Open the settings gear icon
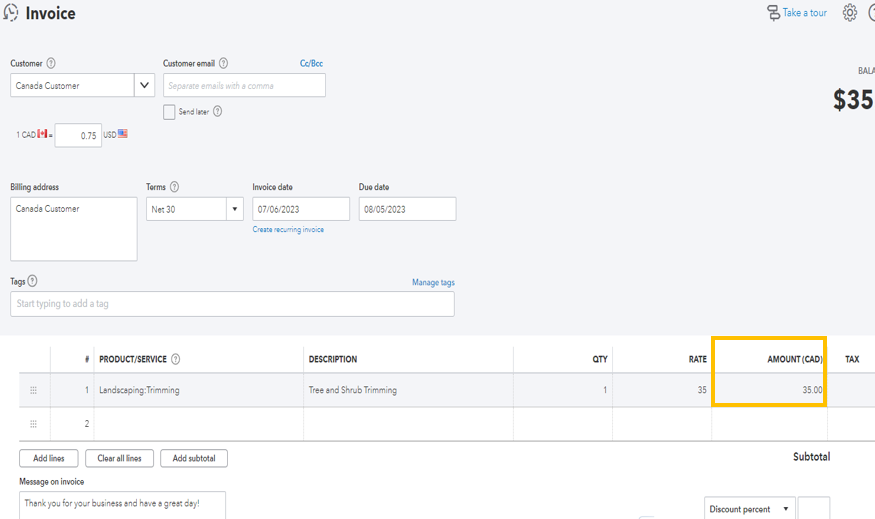 [x=849, y=13]
